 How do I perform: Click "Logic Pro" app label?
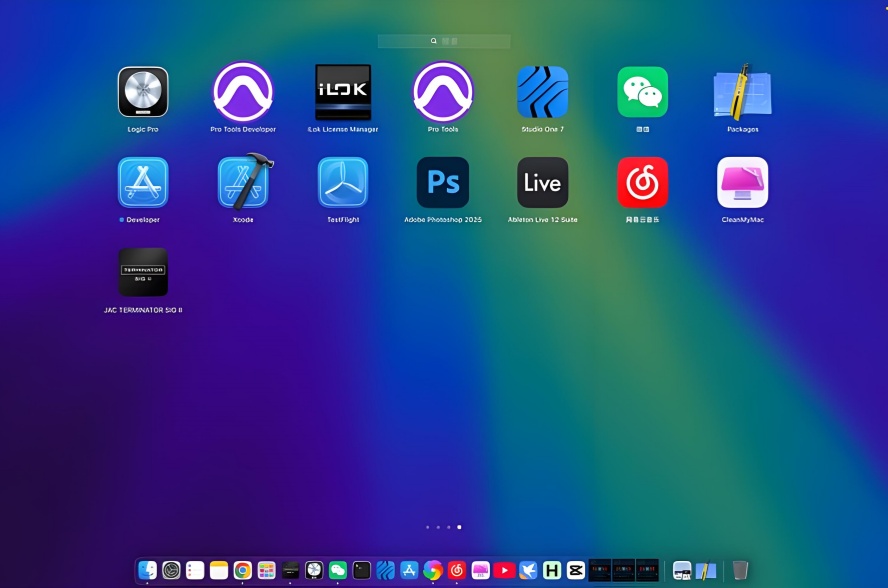[143, 129]
